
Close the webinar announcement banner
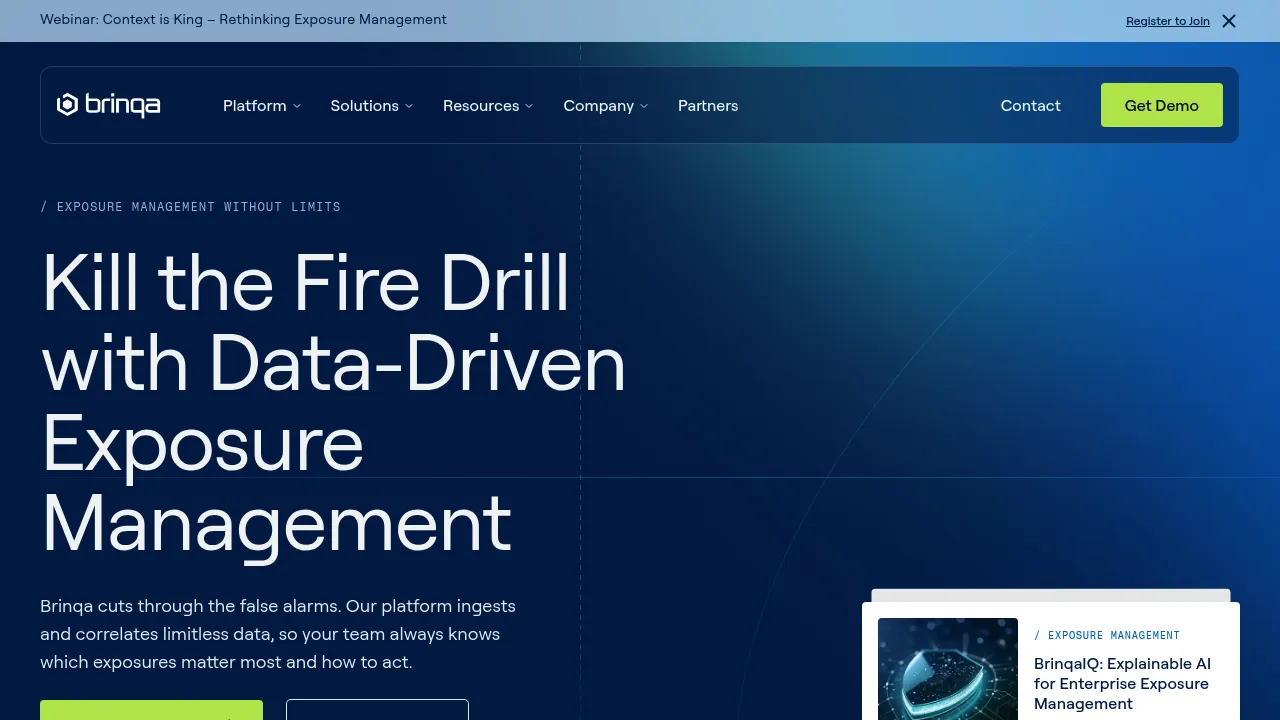point(1229,21)
